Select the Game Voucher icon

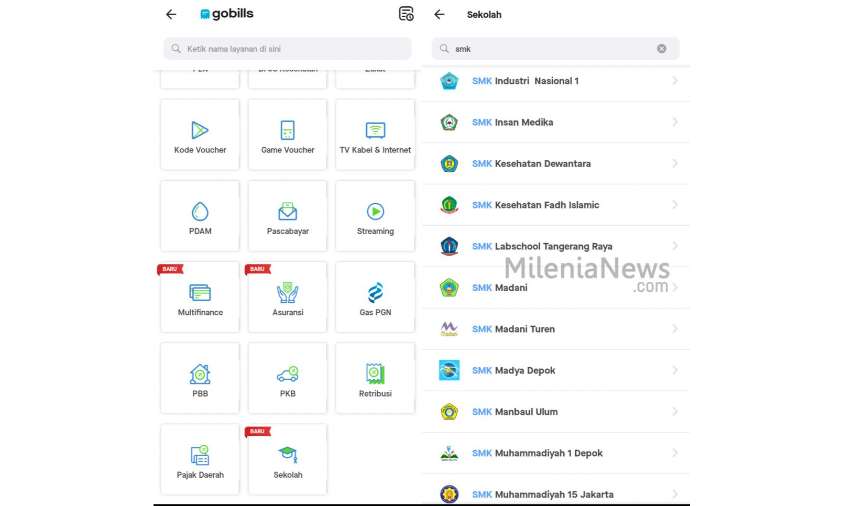click(287, 130)
